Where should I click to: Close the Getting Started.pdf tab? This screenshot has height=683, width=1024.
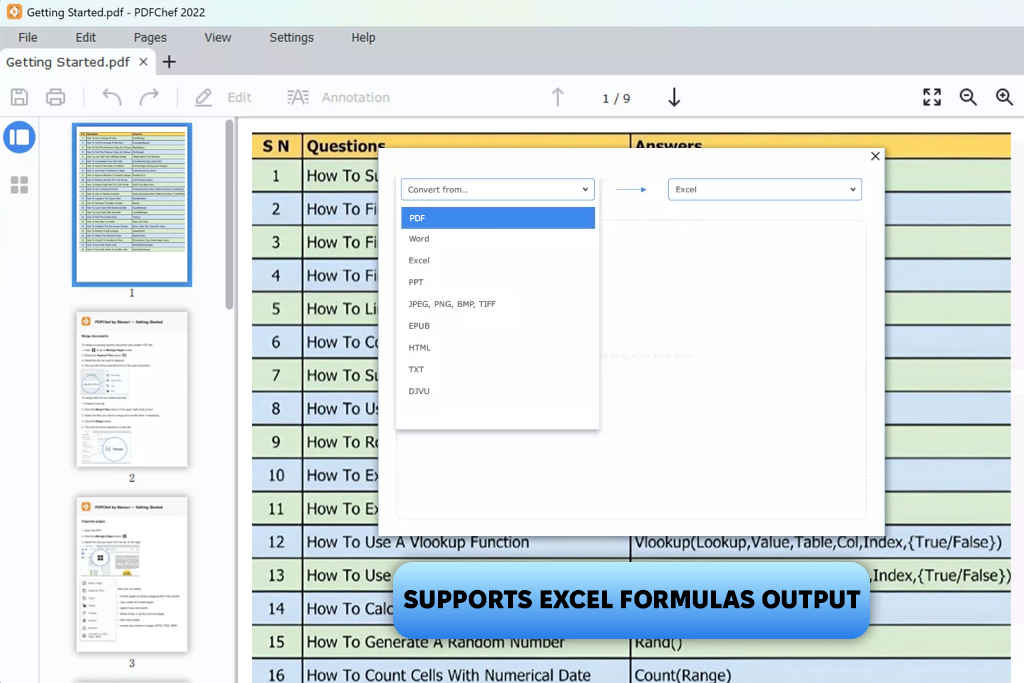tap(144, 61)
